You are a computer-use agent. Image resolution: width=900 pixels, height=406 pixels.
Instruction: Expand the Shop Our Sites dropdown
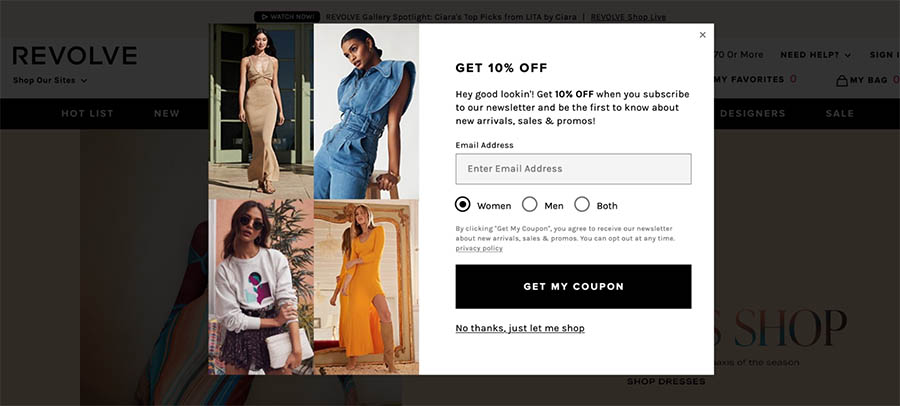(50, 80)
